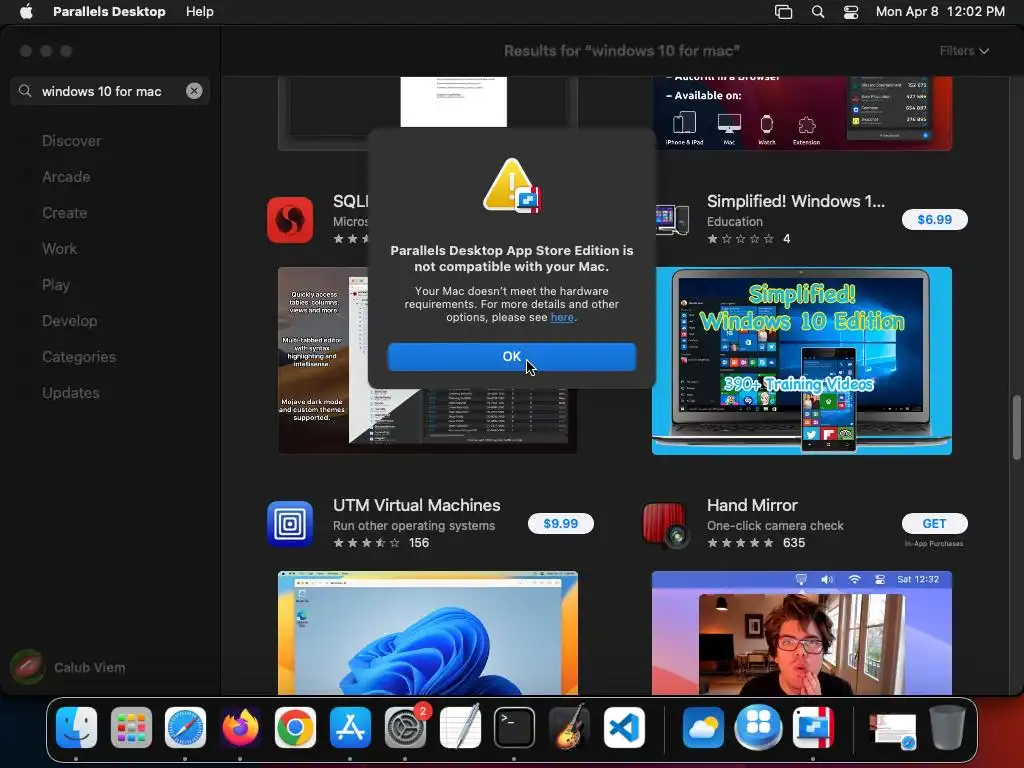Go to the Updates section
Viewport: 1024px width, 768px height.
(x=71, y=392)
